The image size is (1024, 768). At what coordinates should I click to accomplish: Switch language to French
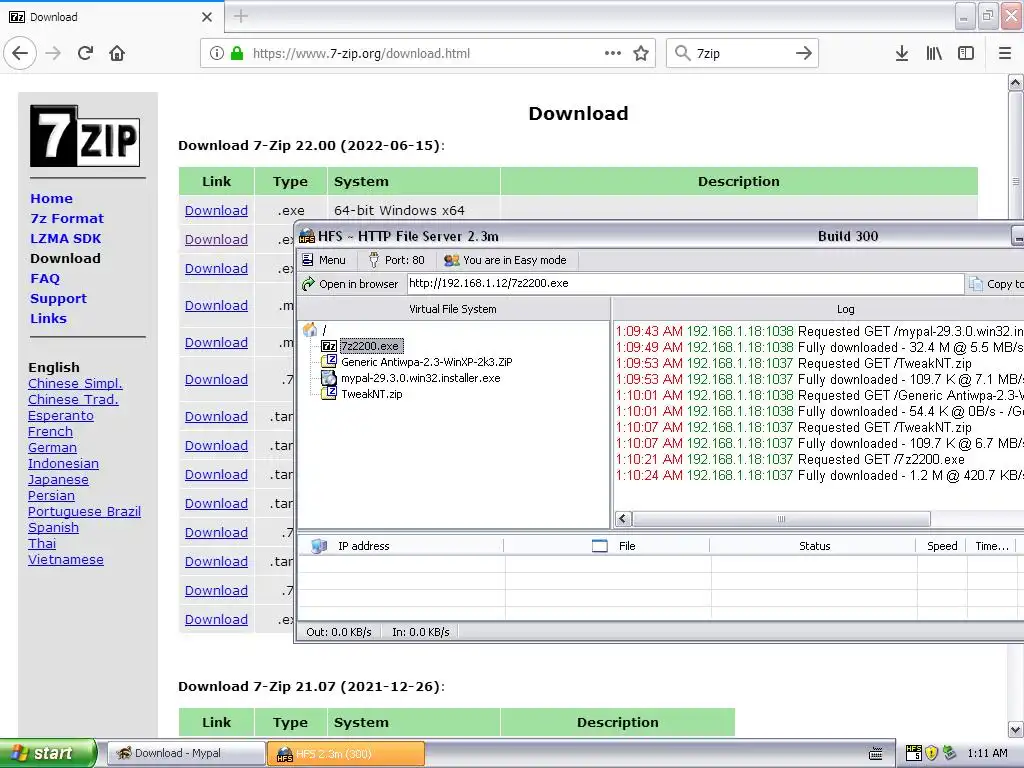click(x=50, y=432)
